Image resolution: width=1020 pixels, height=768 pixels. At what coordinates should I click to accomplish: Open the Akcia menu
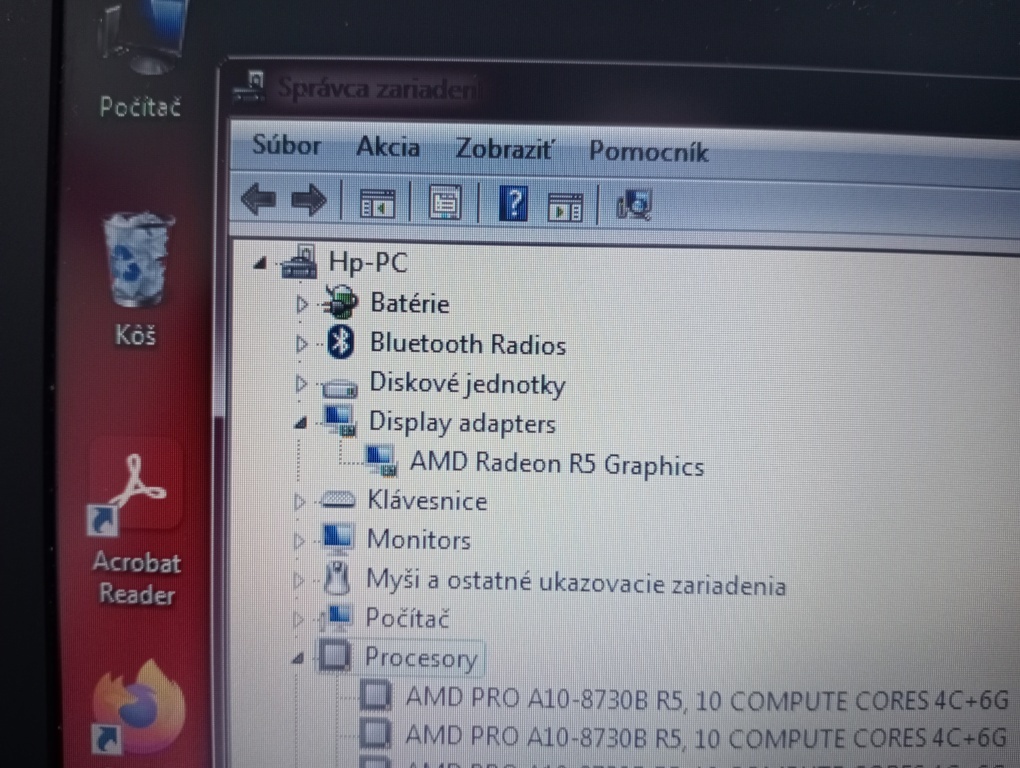(388, 147)
